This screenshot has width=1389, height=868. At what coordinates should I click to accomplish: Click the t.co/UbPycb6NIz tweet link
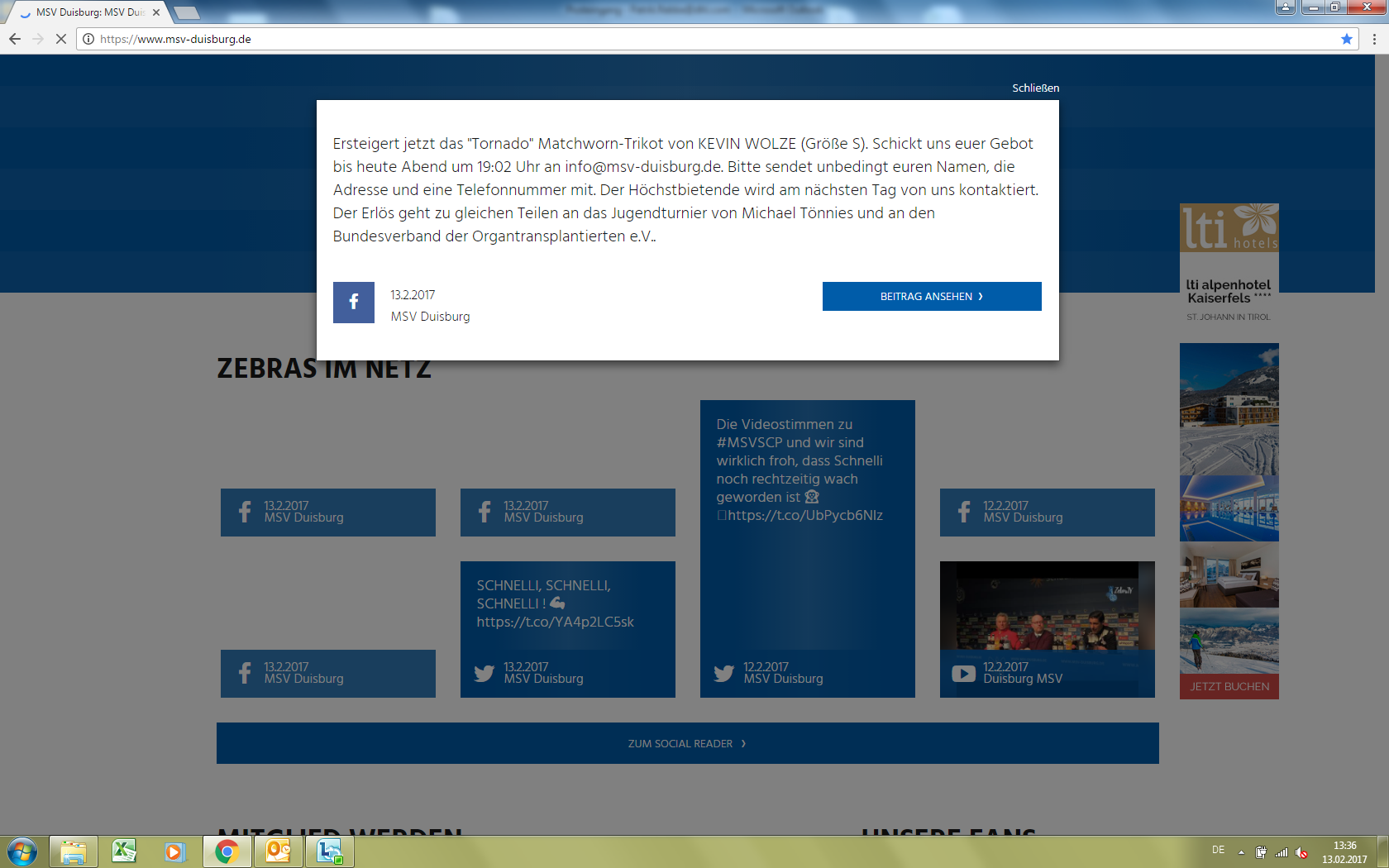(x=804, y=515)
